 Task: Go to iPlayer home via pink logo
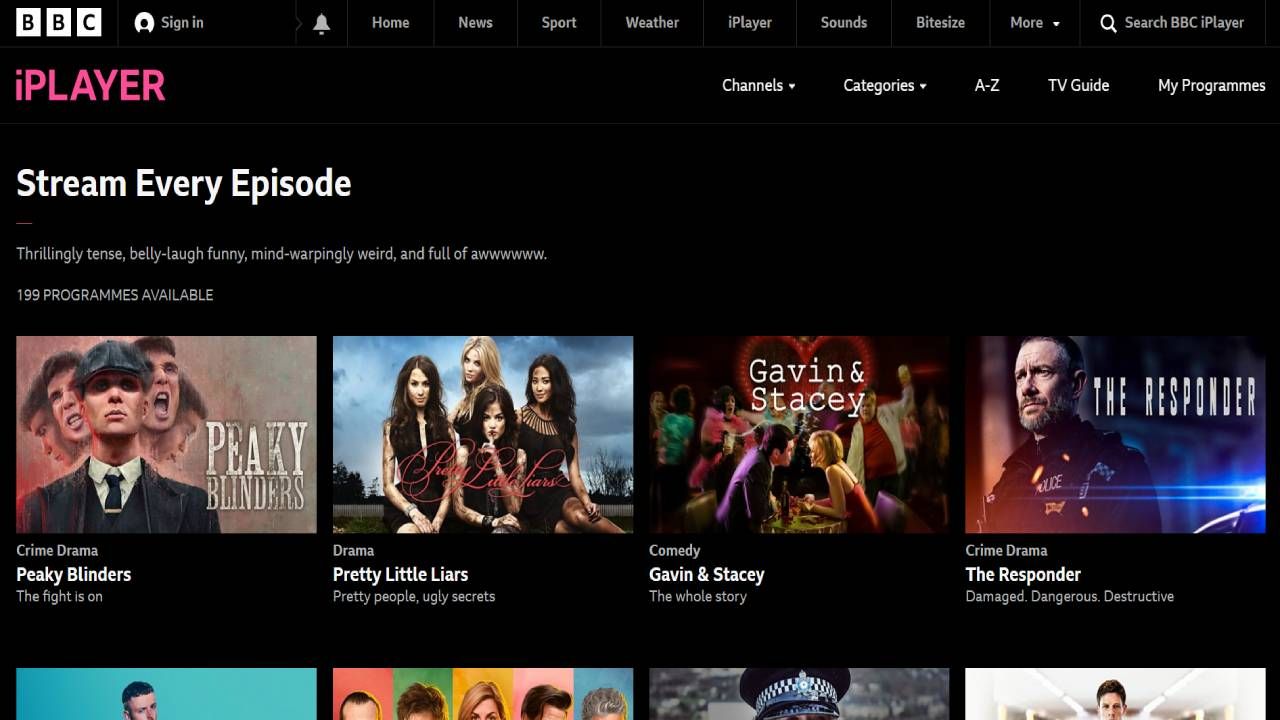[x=90, y=85]
